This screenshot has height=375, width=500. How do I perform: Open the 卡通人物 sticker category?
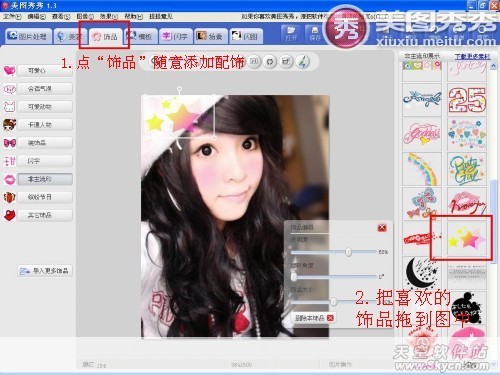pyautogui.click(x=45, y=125)
